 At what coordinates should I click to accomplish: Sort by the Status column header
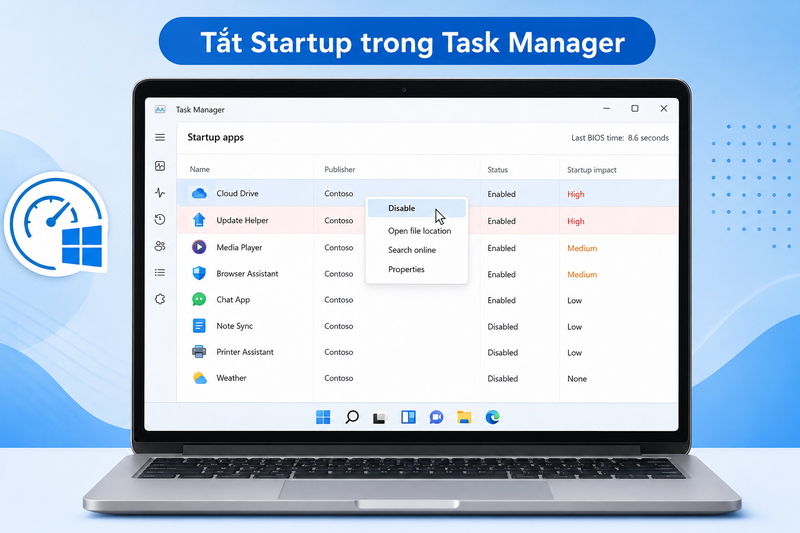(x=497, y=170)
